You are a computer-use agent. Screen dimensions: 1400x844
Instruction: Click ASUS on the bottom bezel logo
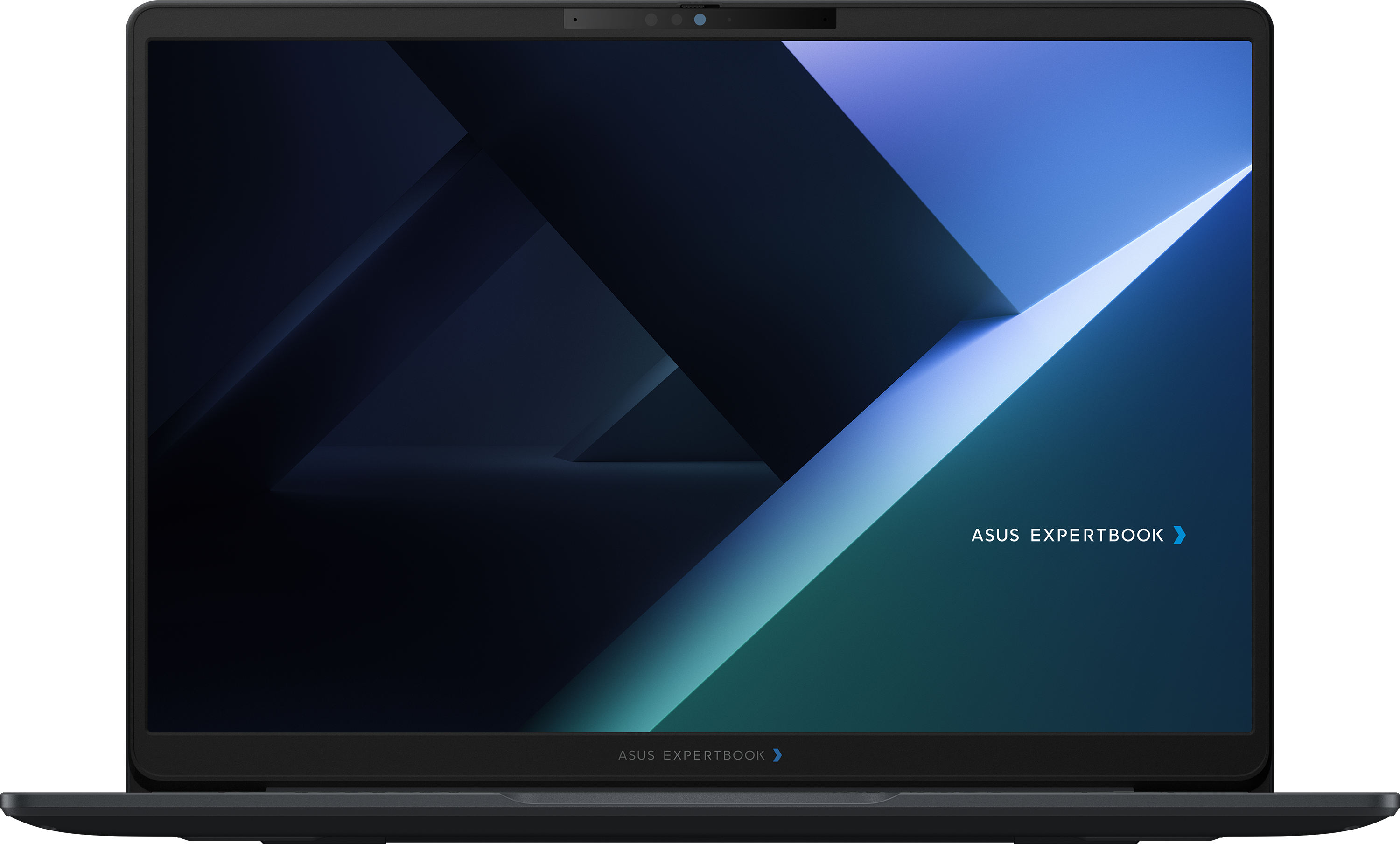pos(637,755)
